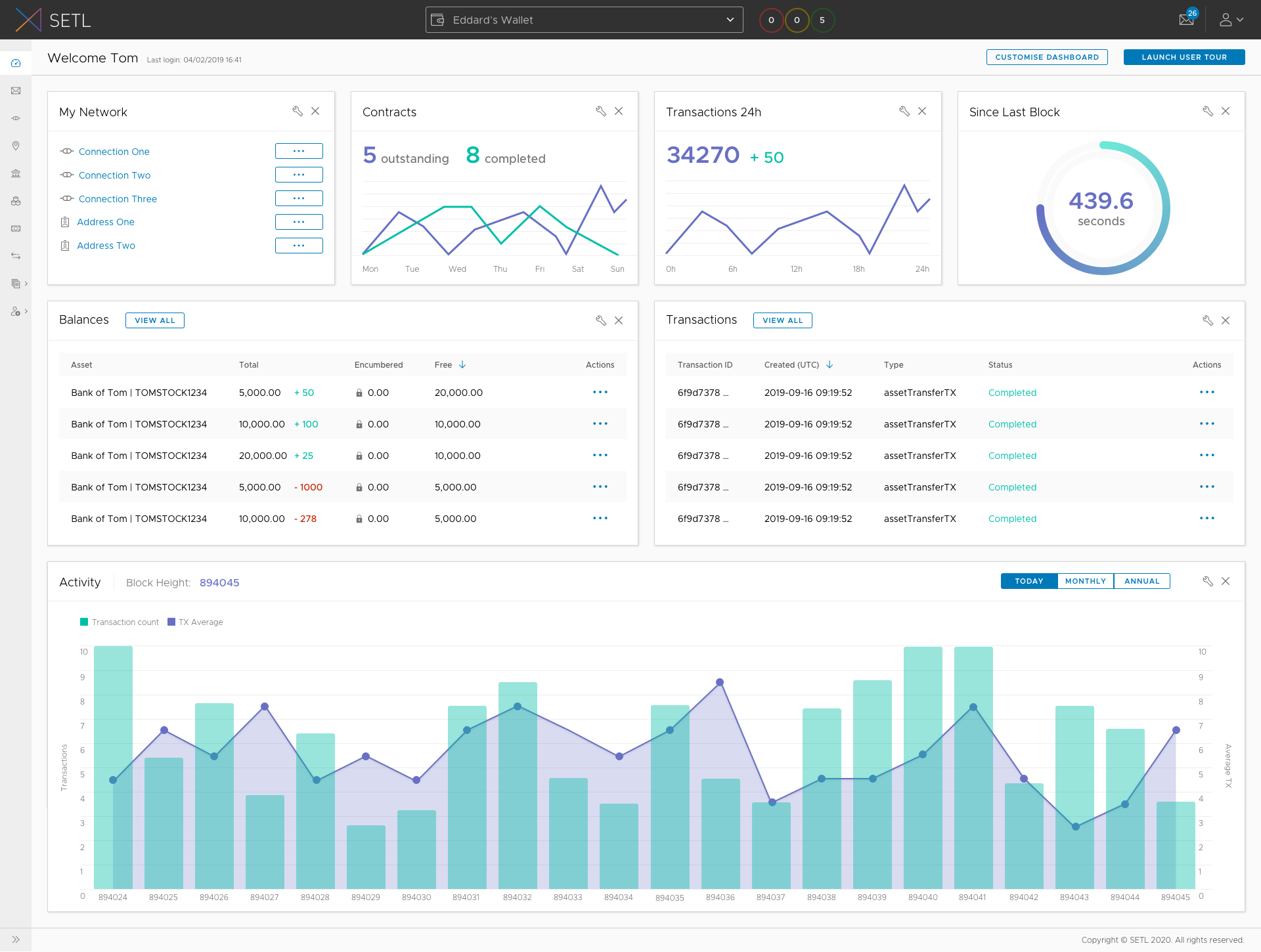Configure Transactions 24h widget wrench
Screen dimensions: 1261x952
tap(904, 111)
